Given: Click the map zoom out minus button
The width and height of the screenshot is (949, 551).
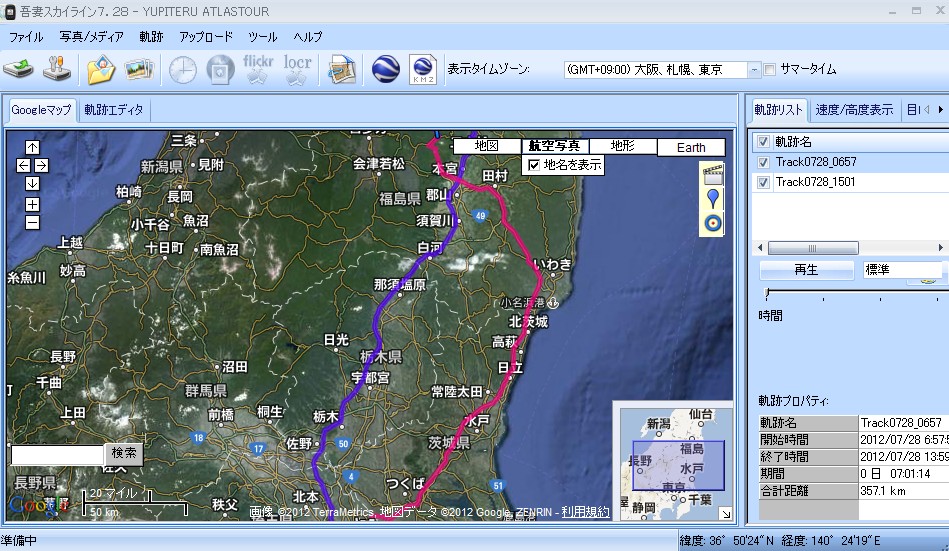Looking at the screenshot, I should [x=32, y=222].
